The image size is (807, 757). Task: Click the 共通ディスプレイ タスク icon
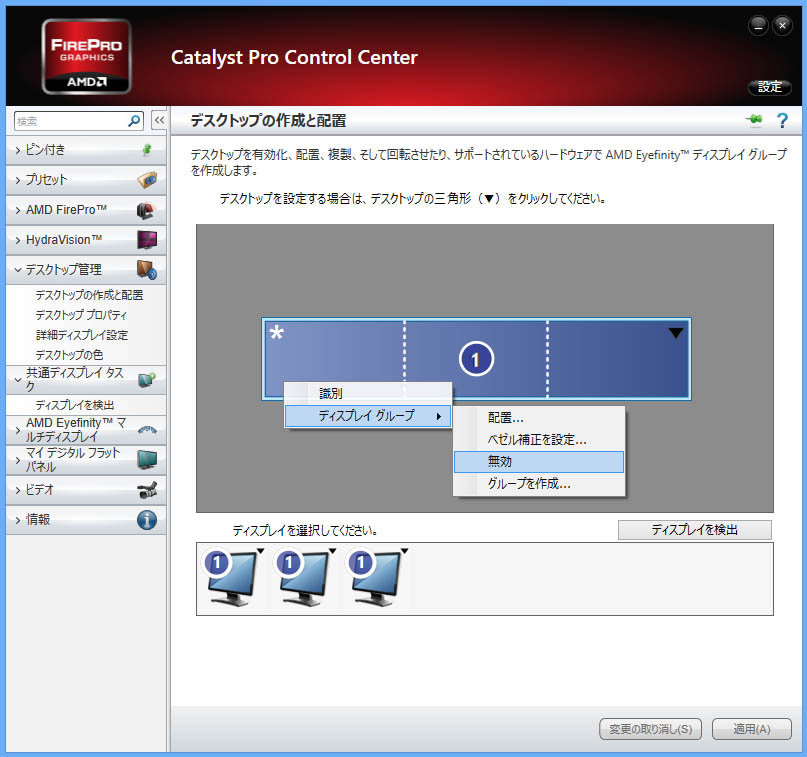pyautogui.click(x=147, y=380)
